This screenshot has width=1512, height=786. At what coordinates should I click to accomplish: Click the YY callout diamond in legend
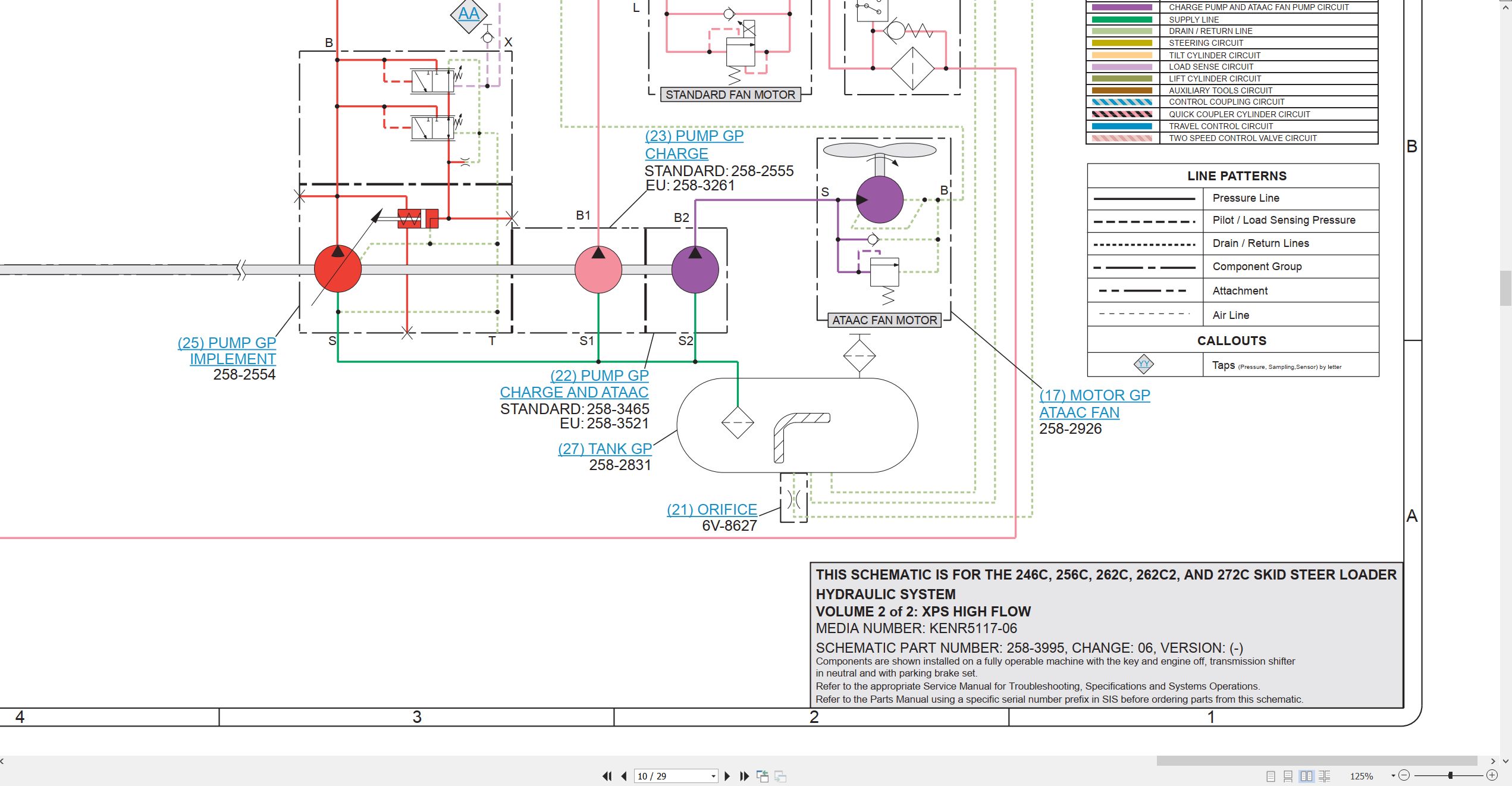1143,364
